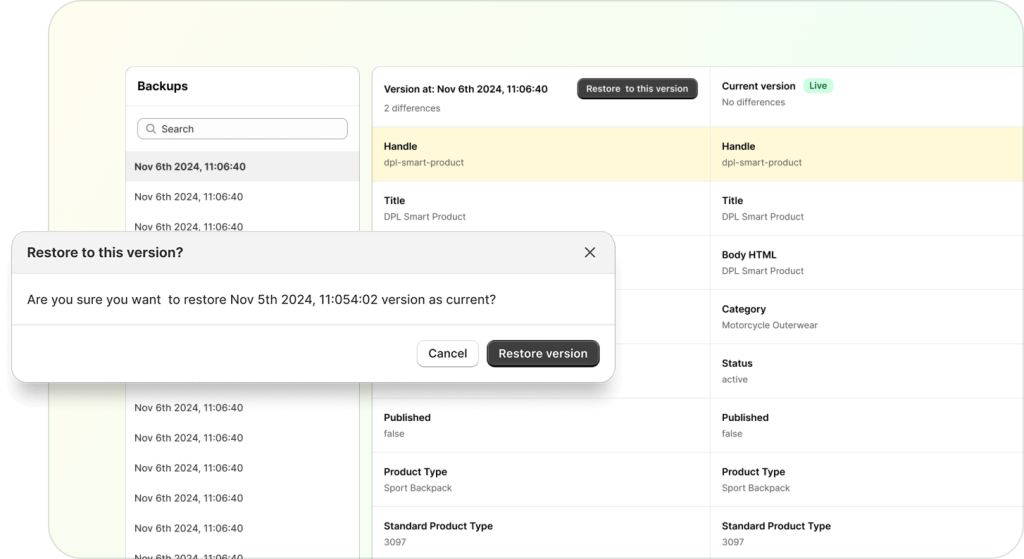Viewport: 1024px width, 559px height.
Task: Select the highlighted backup entry at top
Action: click(x=190, y=167)
